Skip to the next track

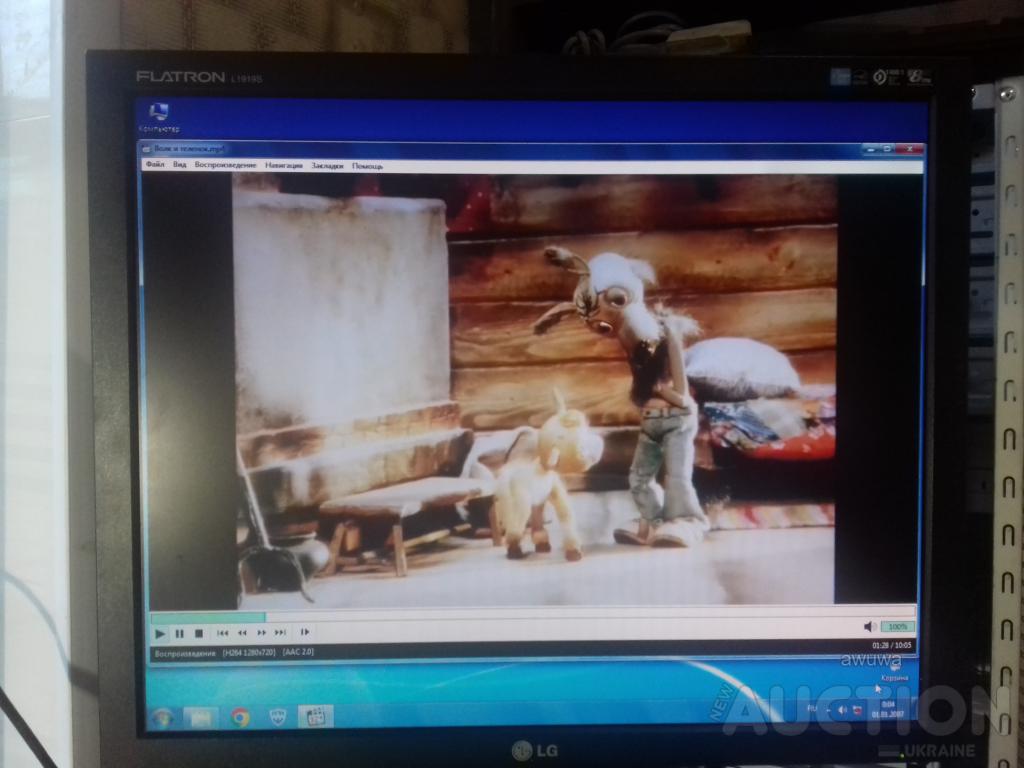[x=280, y=633]
